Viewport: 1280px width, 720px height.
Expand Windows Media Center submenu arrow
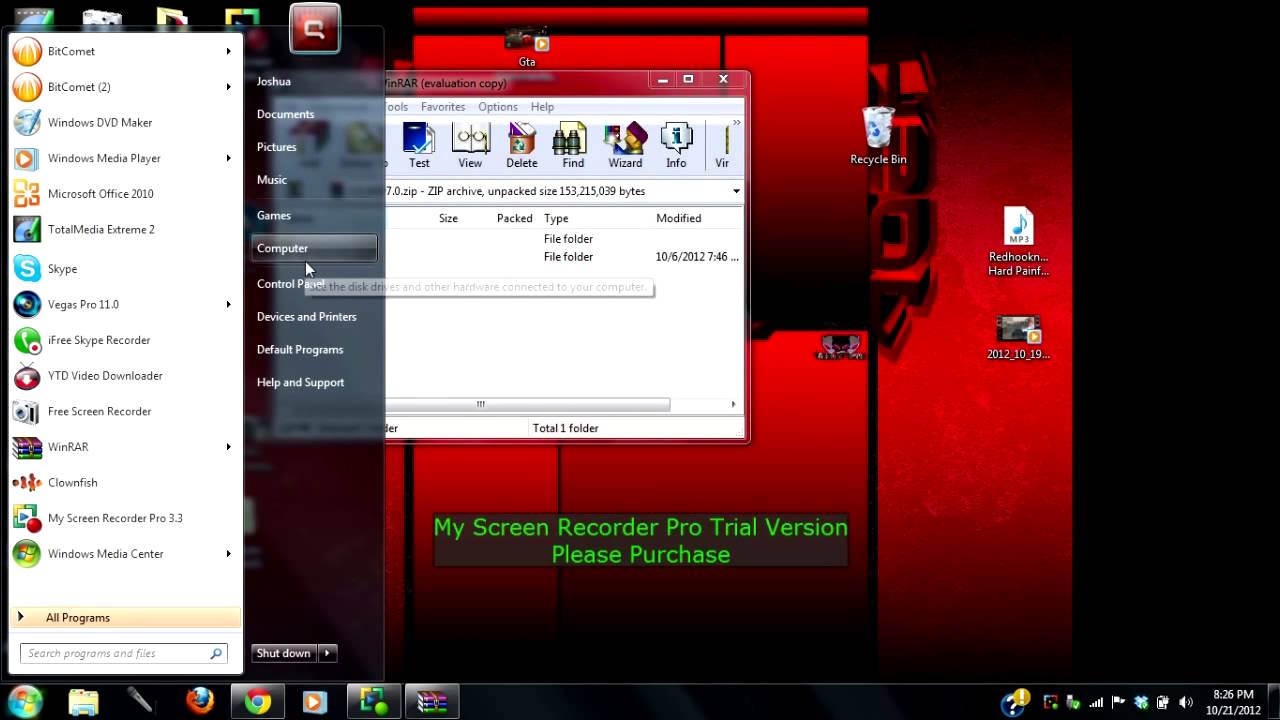click(x=228, y=554)
